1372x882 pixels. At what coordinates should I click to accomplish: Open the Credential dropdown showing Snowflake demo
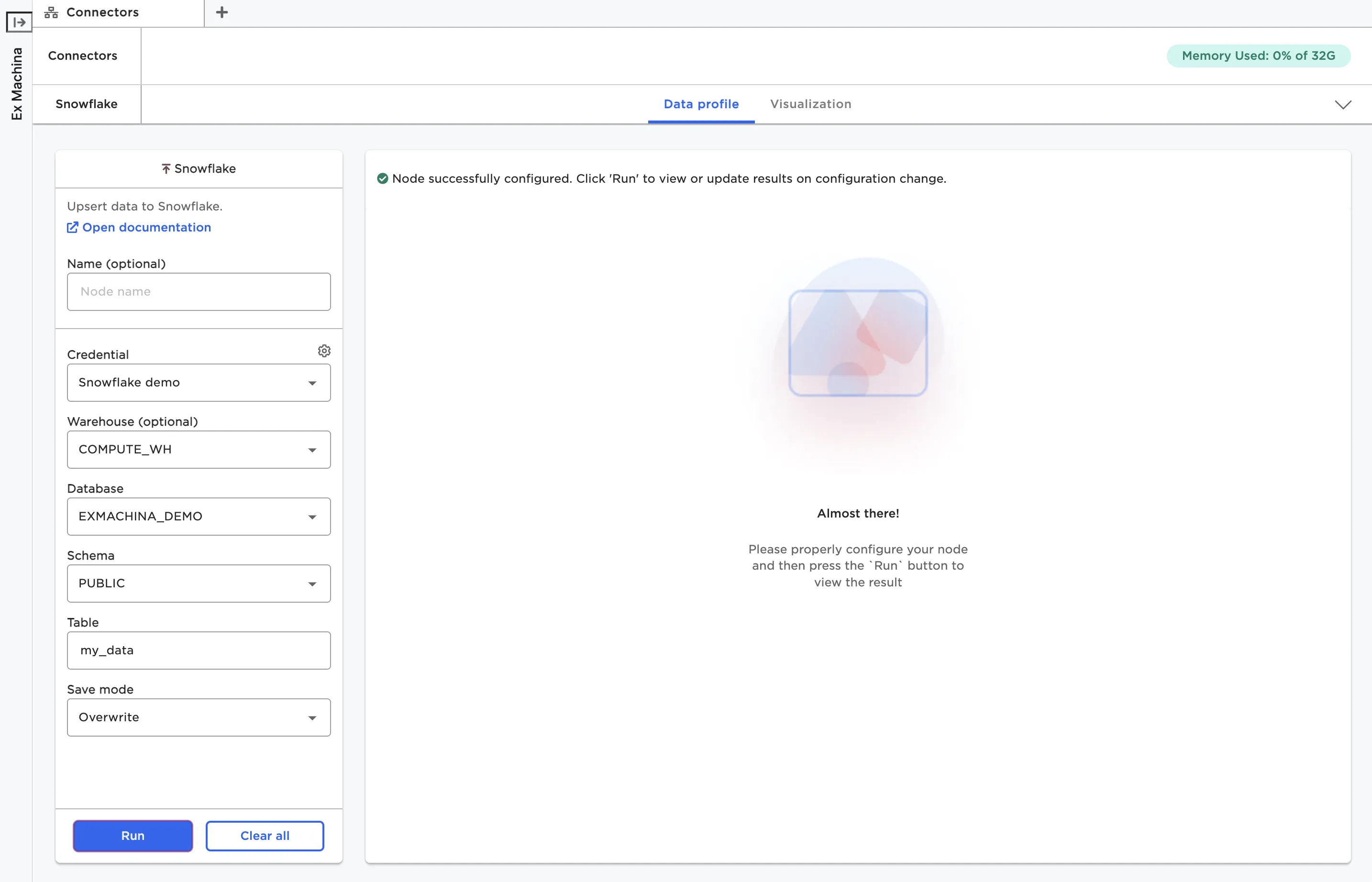click(198, 383)
